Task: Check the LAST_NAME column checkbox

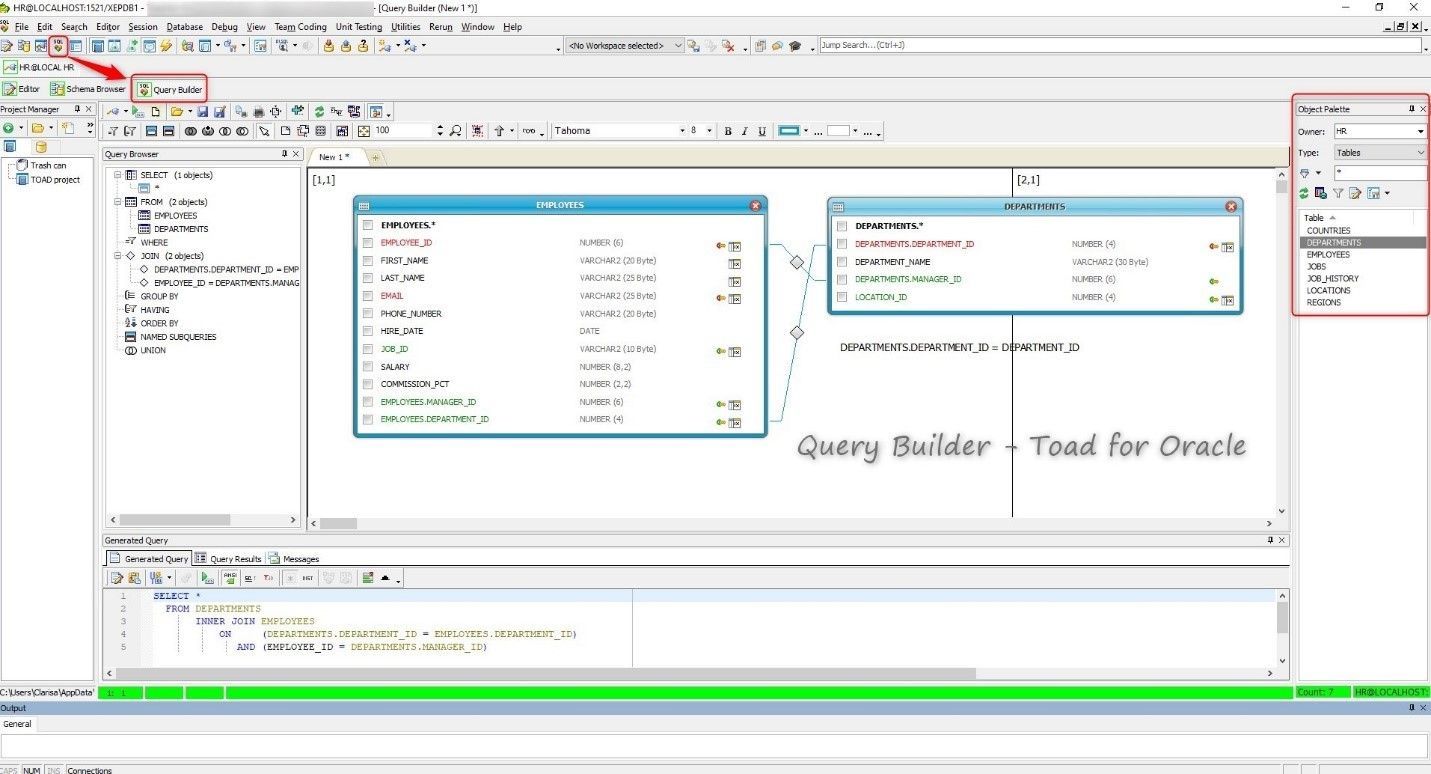Action: coord(368,278)
